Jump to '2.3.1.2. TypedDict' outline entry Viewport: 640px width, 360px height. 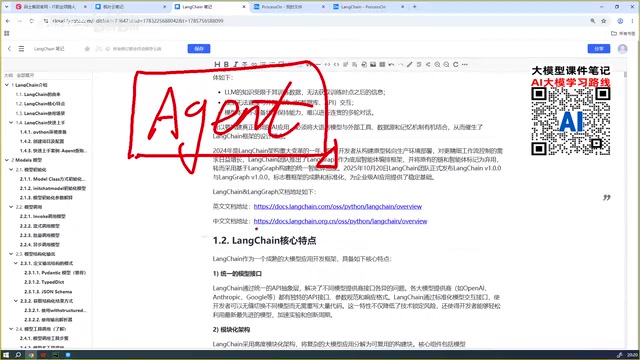pos(44,282)
